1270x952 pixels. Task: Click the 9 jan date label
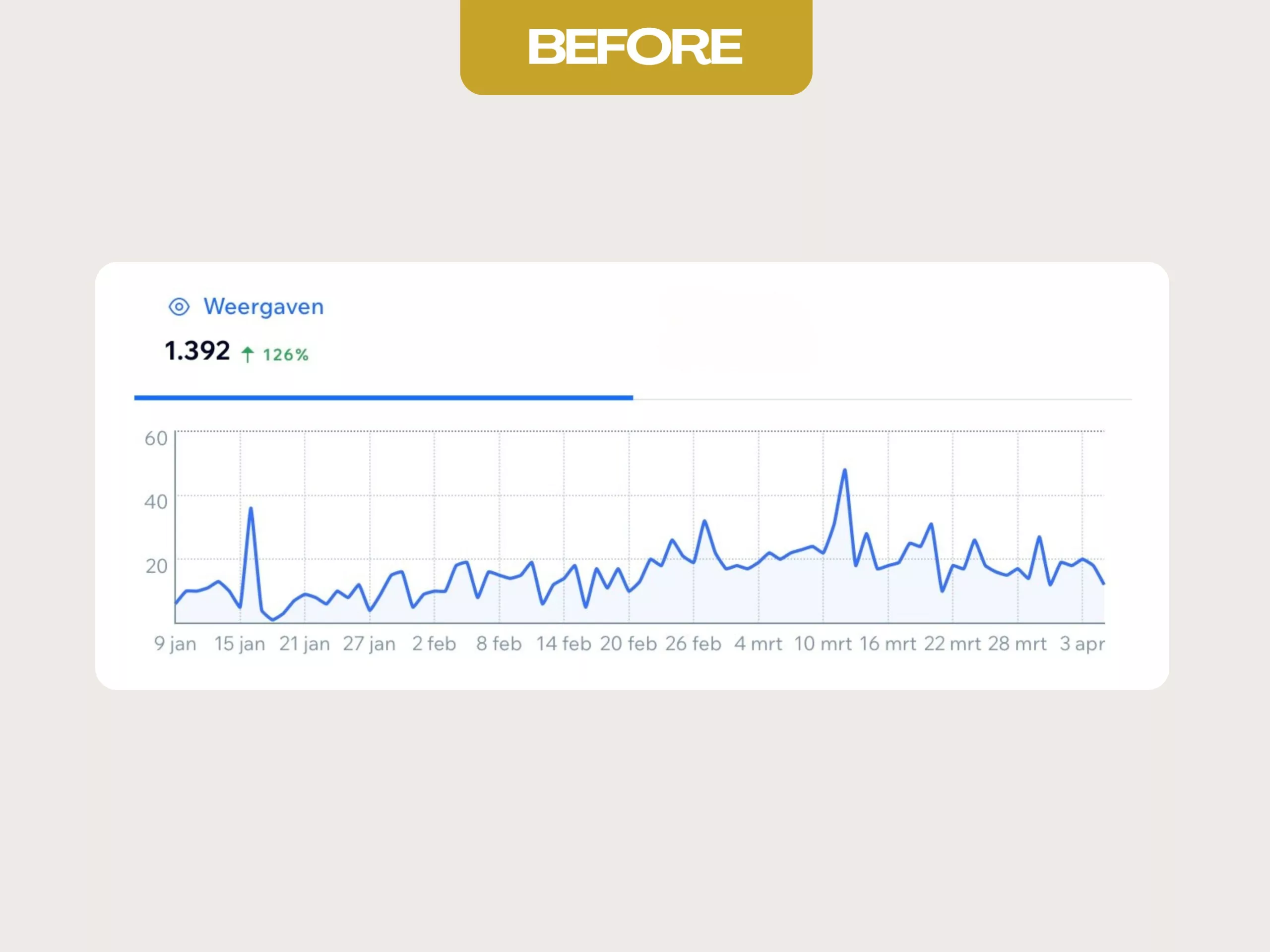coord(175,644)
